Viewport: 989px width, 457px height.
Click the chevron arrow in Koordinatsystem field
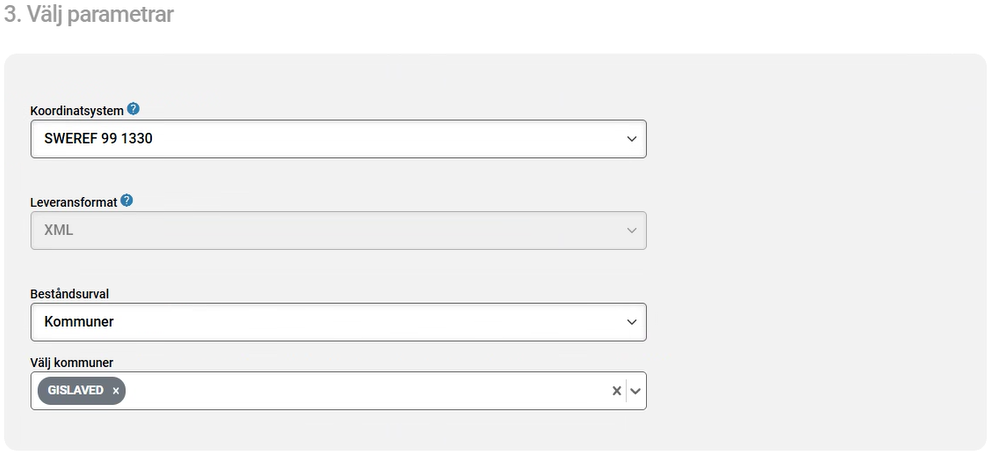click(632, 139)
